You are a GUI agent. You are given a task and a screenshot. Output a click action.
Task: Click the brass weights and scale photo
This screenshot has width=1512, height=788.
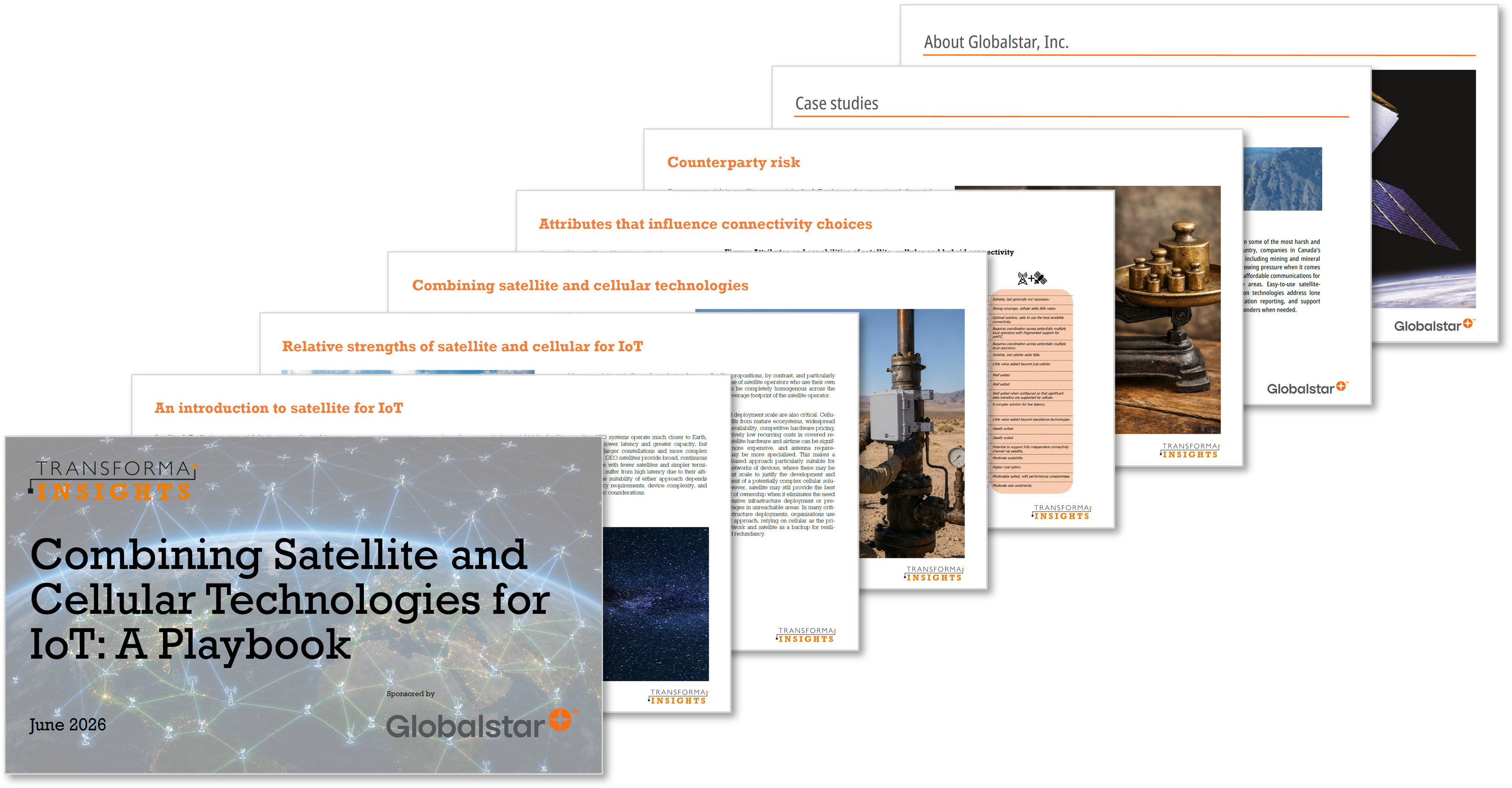coord(1168,310)
